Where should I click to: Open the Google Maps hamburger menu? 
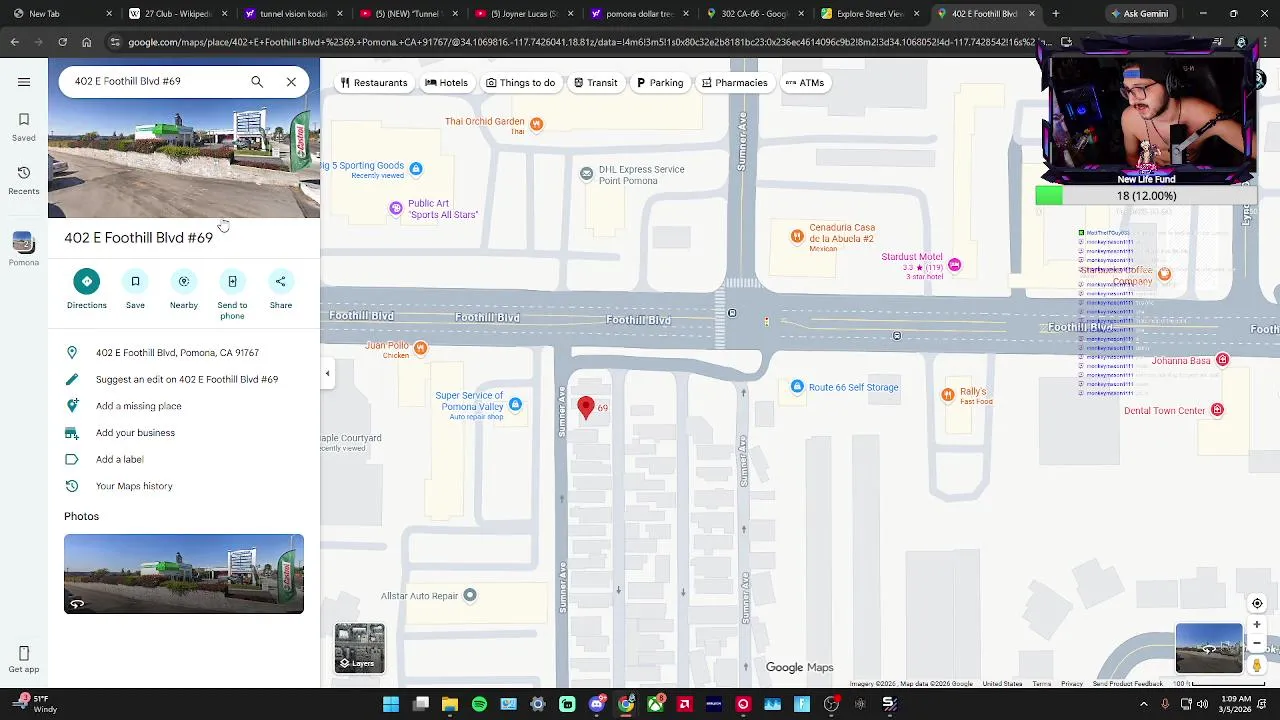24,82
